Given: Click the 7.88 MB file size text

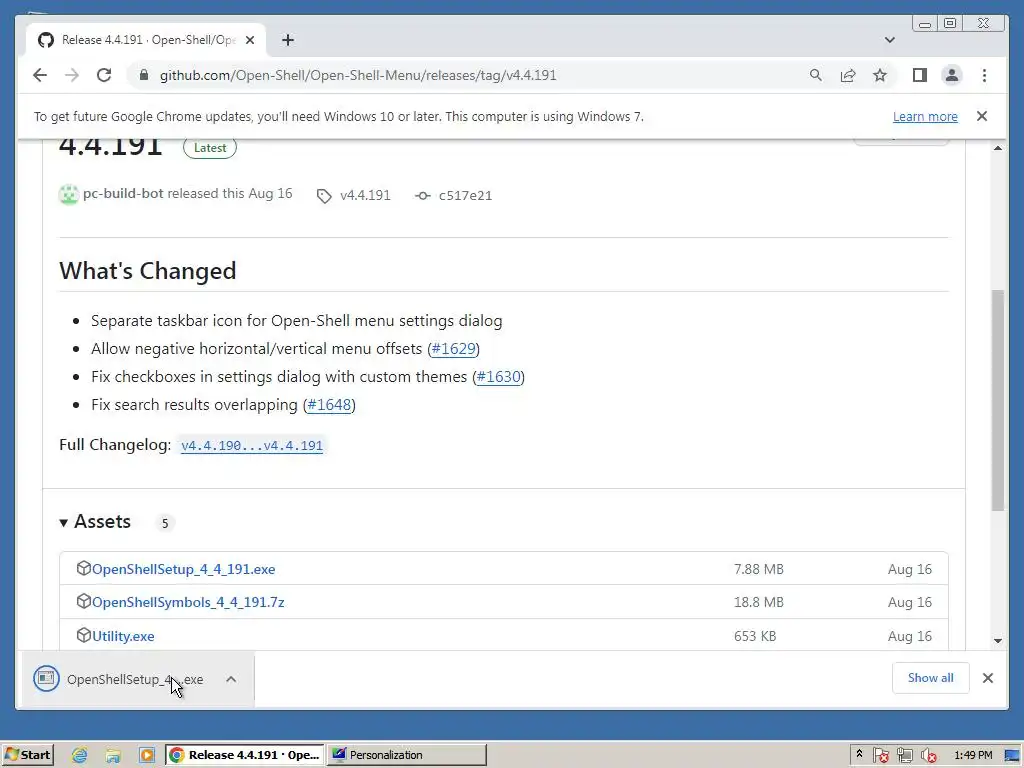Looking at the screenshot, I should pyautogui.click(x=758, y=569).
